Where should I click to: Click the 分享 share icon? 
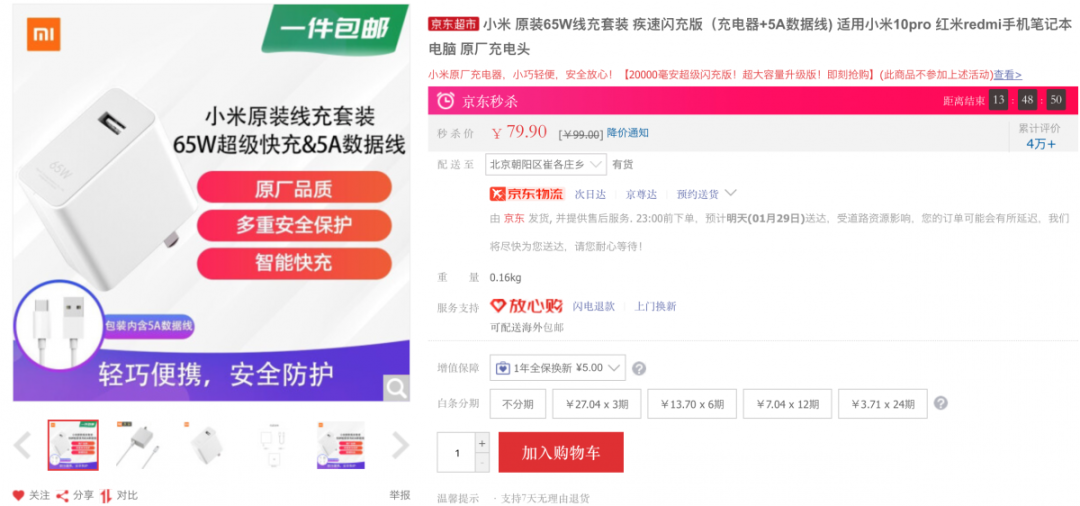coord(62,495)
